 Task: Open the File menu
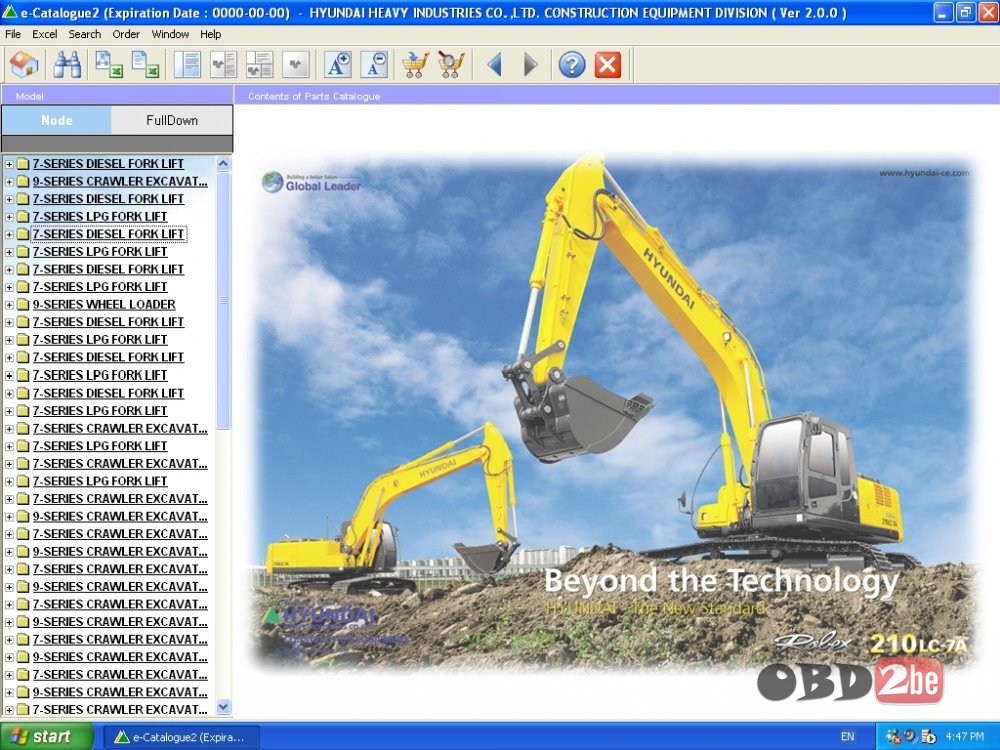tap(13, 34)
